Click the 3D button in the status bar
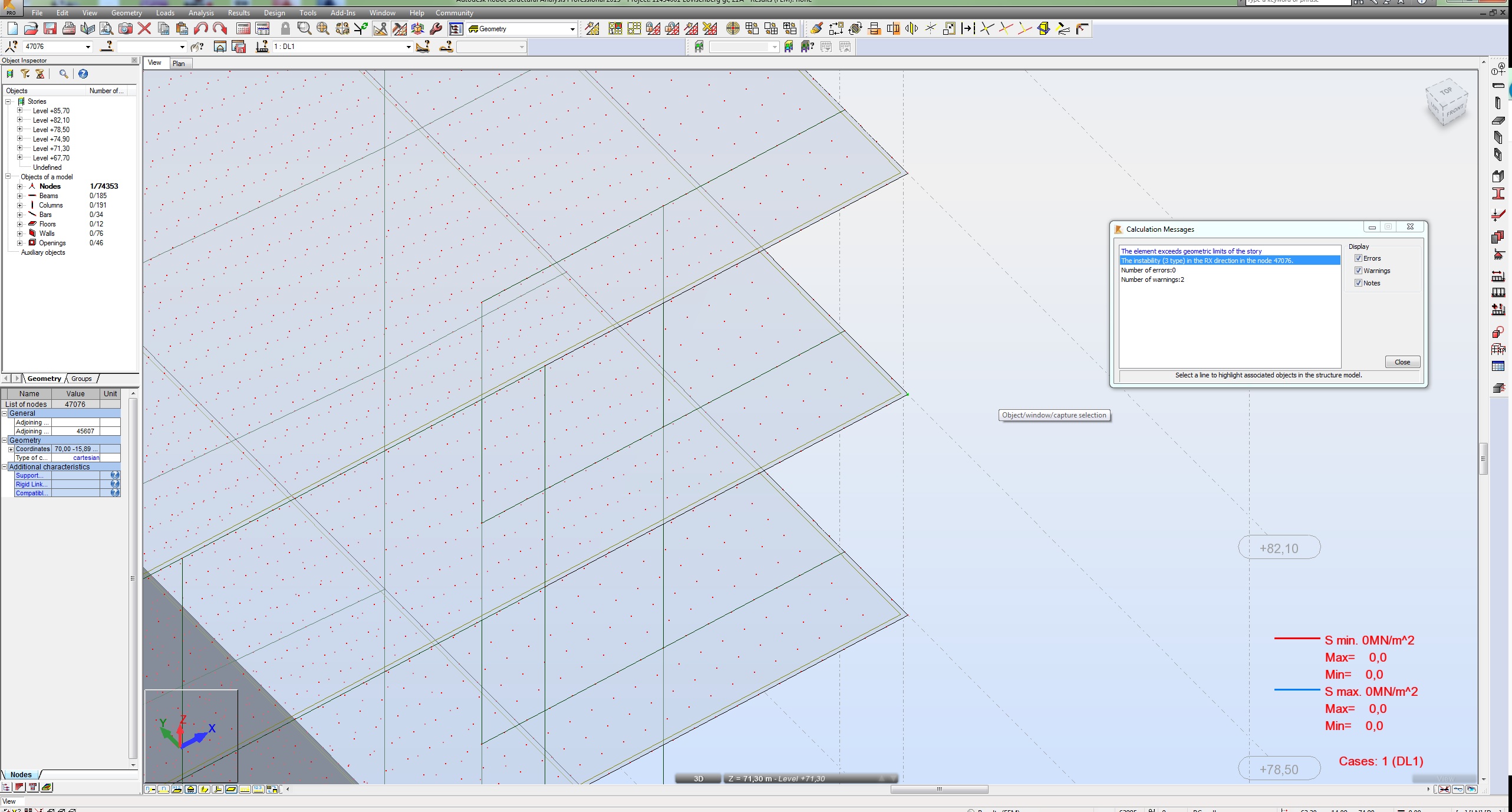The width and height of the screenshot is (1512, 812). pyautogui.click(x=699, y=778)
